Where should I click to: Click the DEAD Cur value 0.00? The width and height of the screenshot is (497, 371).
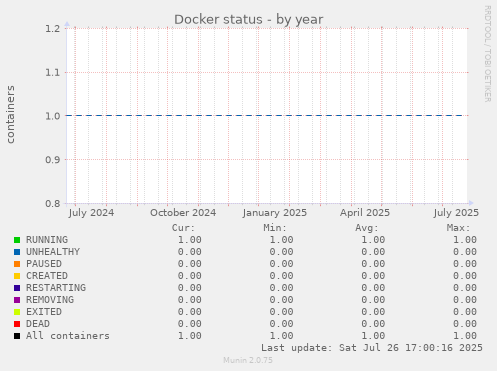189,324
